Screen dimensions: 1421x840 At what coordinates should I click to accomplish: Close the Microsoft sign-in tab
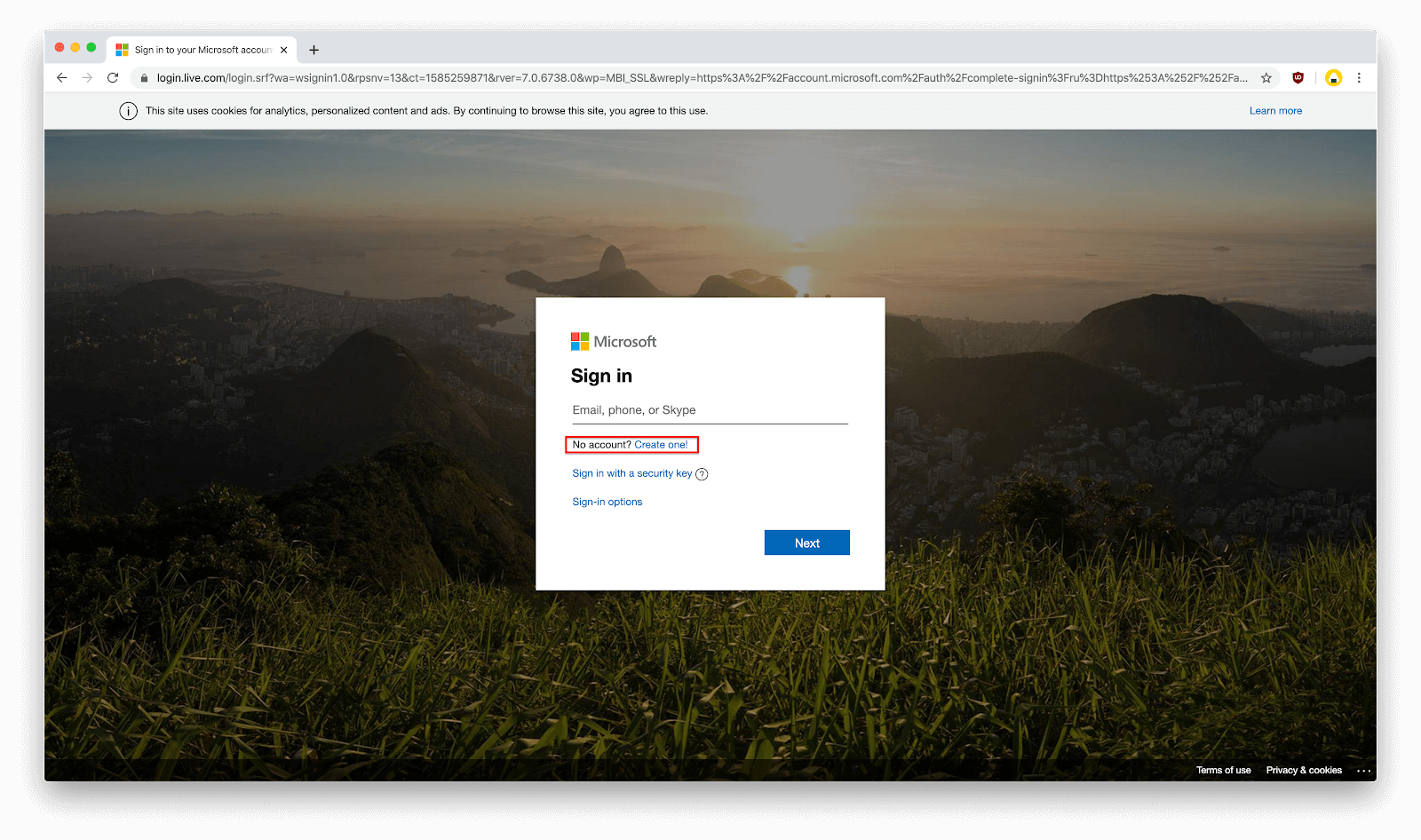point(284,51)
